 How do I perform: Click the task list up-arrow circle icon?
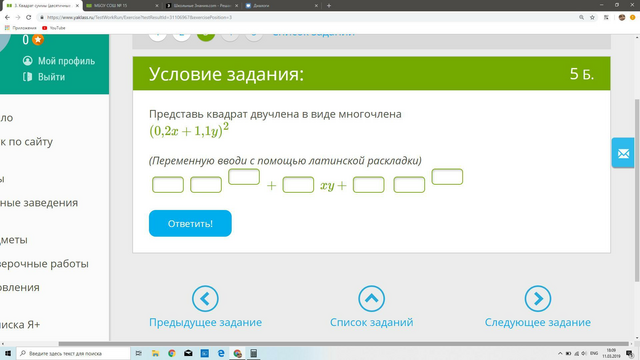371,299
